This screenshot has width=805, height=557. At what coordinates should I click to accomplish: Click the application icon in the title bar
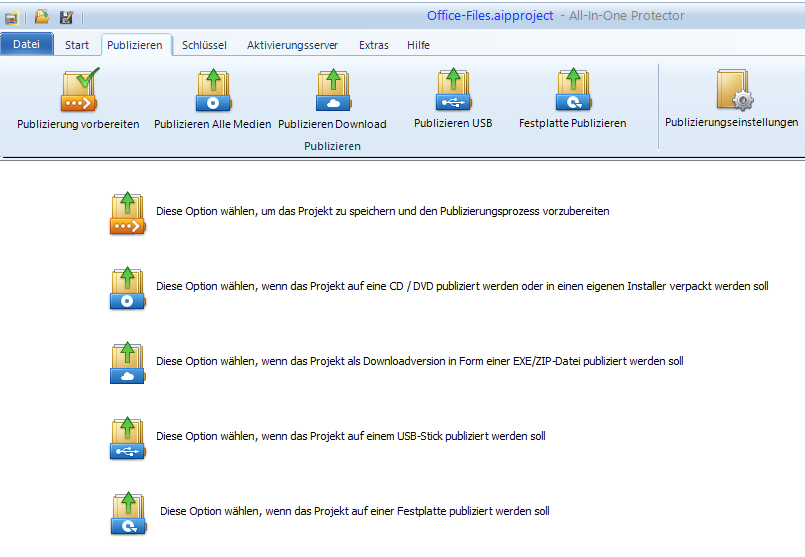click(11, 17)
